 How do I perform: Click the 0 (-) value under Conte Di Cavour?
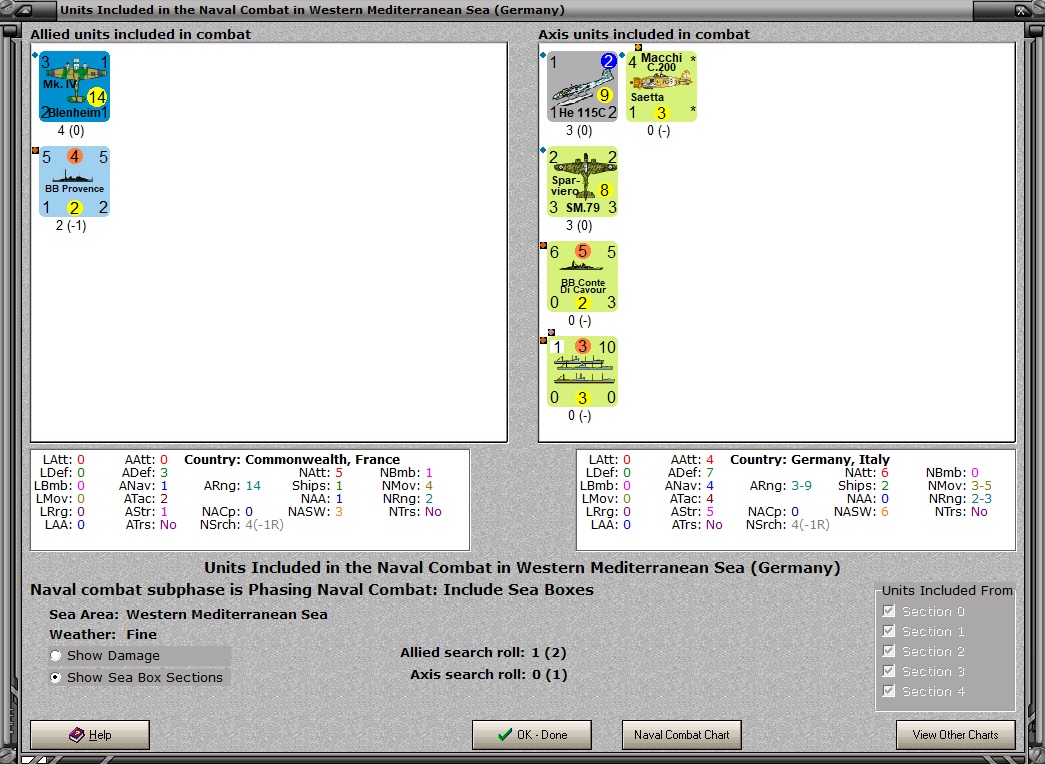580,321
